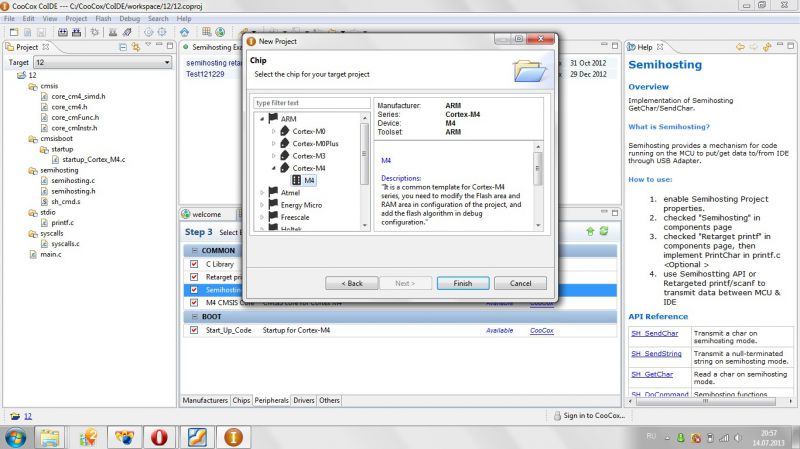
Task: Toggle the M4 CMSIS Core checkbox
Action: pos(194,302)
